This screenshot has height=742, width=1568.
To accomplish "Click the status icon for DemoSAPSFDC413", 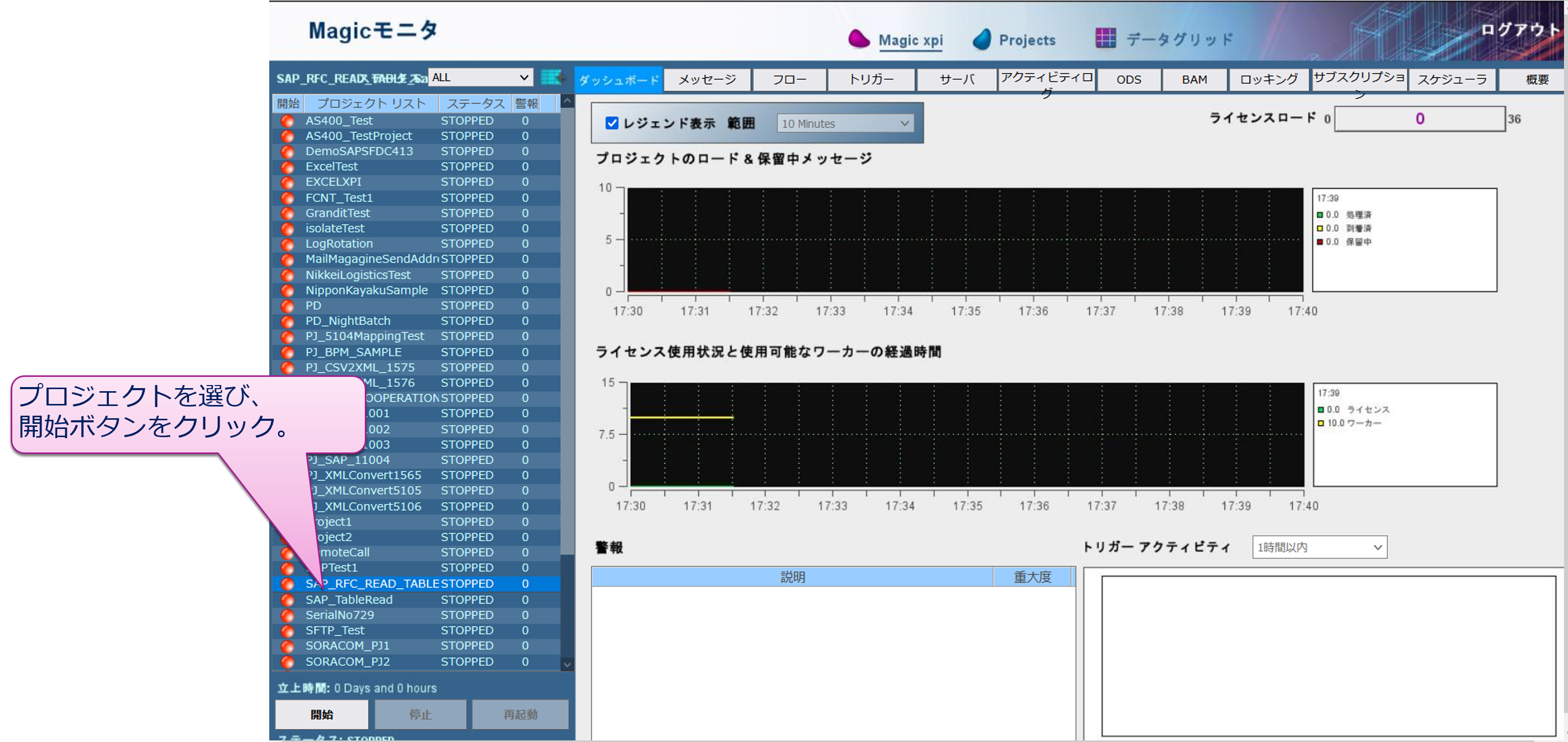I will (287, 152).
